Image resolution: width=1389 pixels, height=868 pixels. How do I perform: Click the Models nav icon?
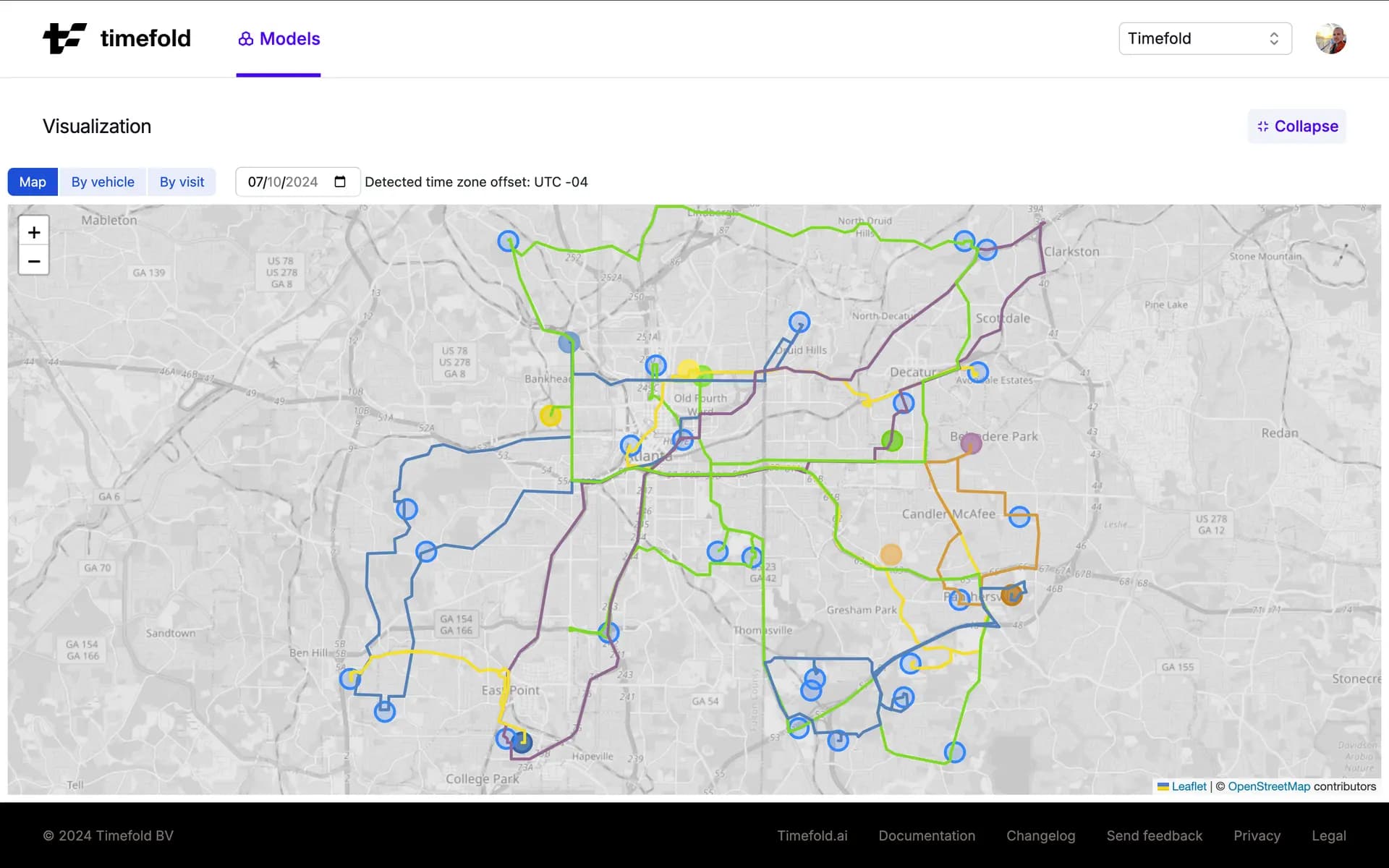point(245,38)
